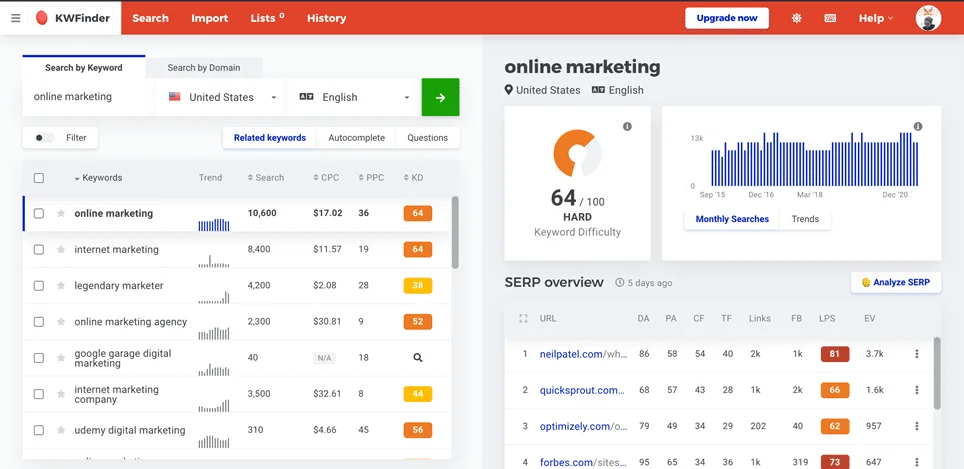The image size is (964, 469).
Task: Open more options for optimizely.com row
Action: click(917, 426)
